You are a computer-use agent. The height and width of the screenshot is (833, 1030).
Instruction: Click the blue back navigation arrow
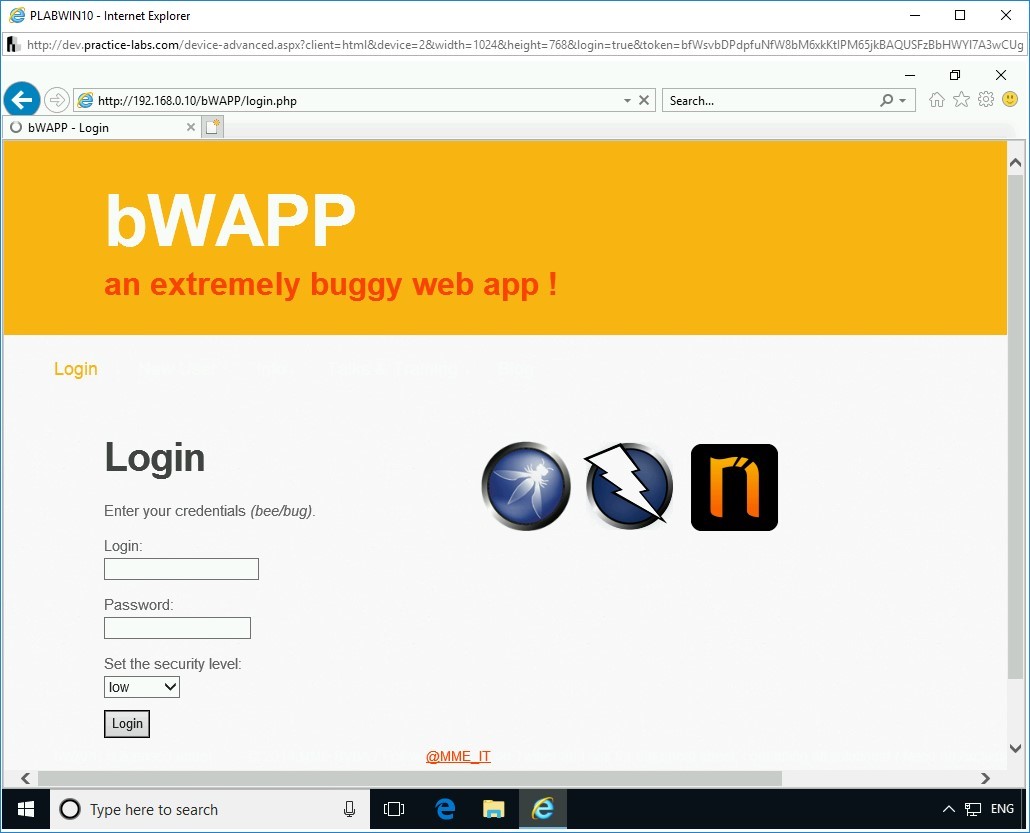pos(22,99)
